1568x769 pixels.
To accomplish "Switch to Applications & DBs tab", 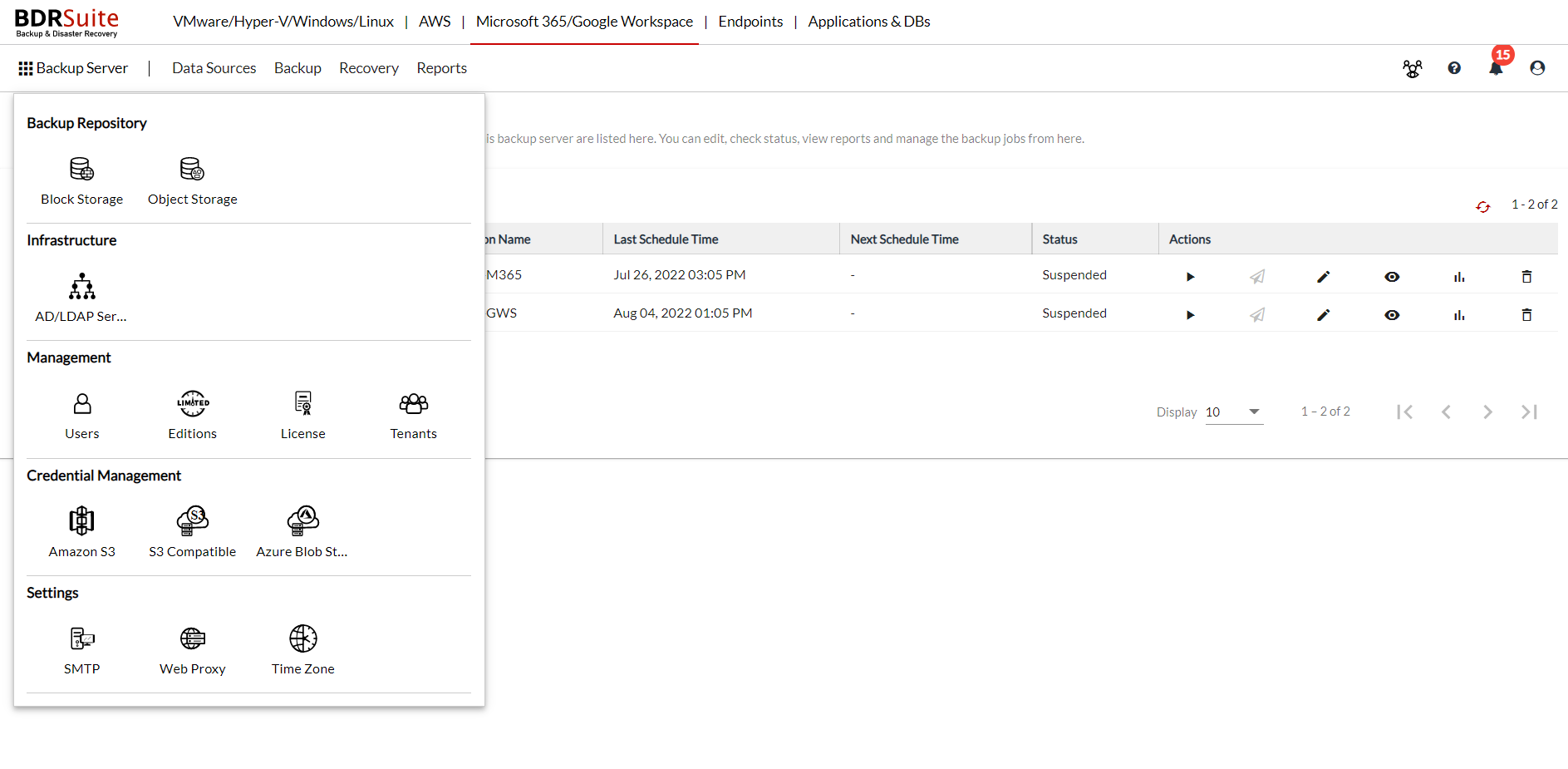I will coord(869,22).
